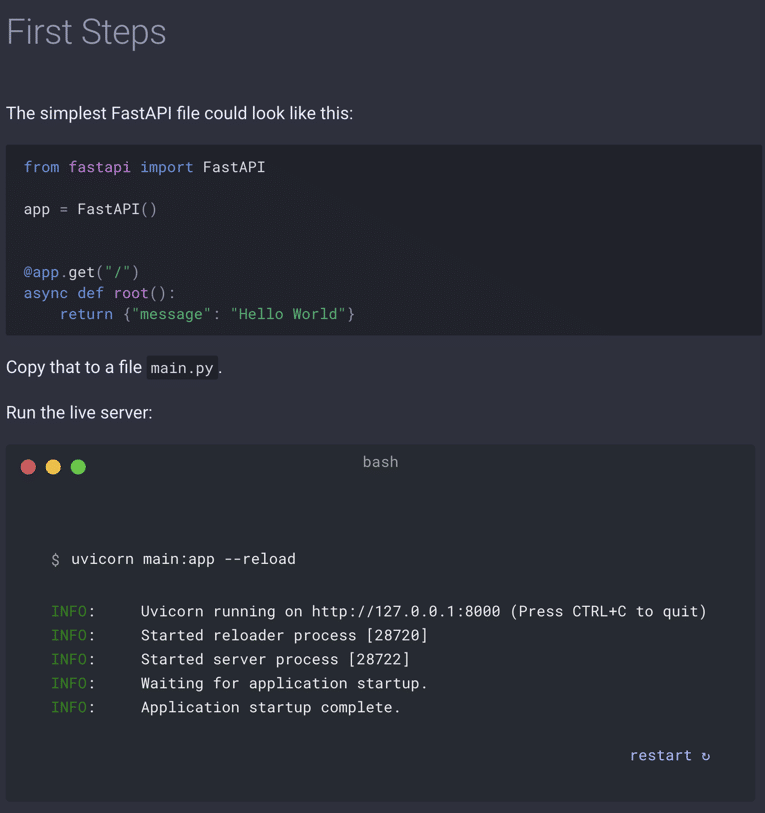
Task: Click the restart circular arrow icon
Action: (705, 756)
